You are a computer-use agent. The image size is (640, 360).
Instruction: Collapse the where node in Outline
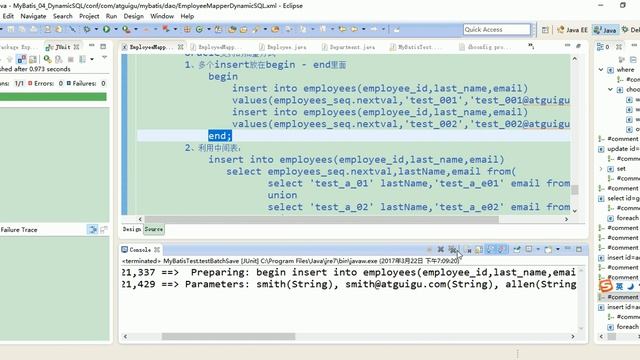pyautogui.click(x=601, y=69)
